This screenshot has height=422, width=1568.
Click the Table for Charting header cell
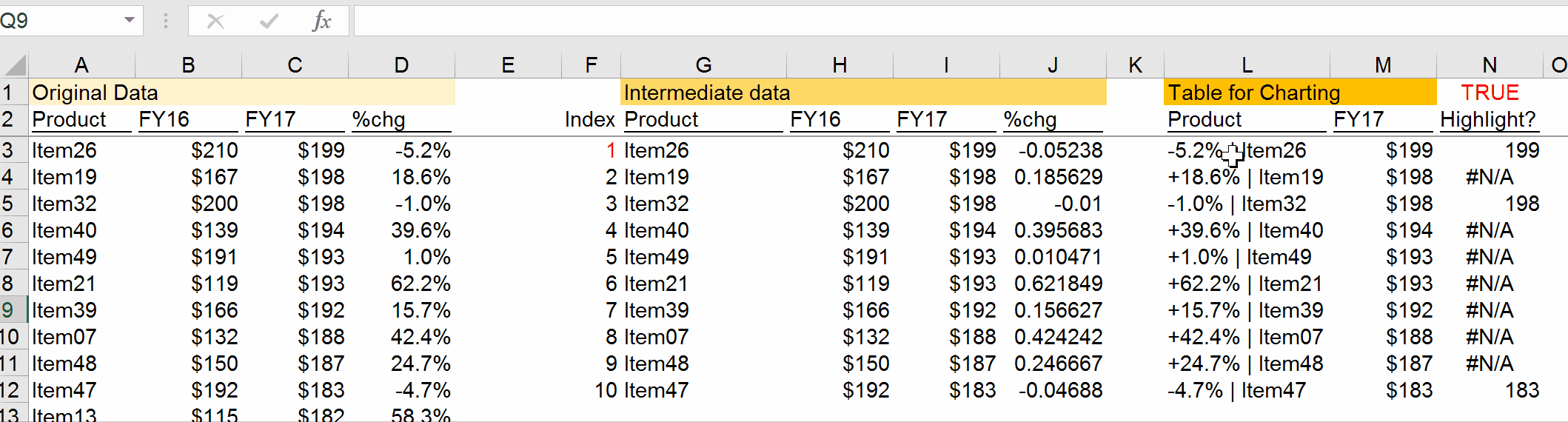click(x=1253, y=93)
